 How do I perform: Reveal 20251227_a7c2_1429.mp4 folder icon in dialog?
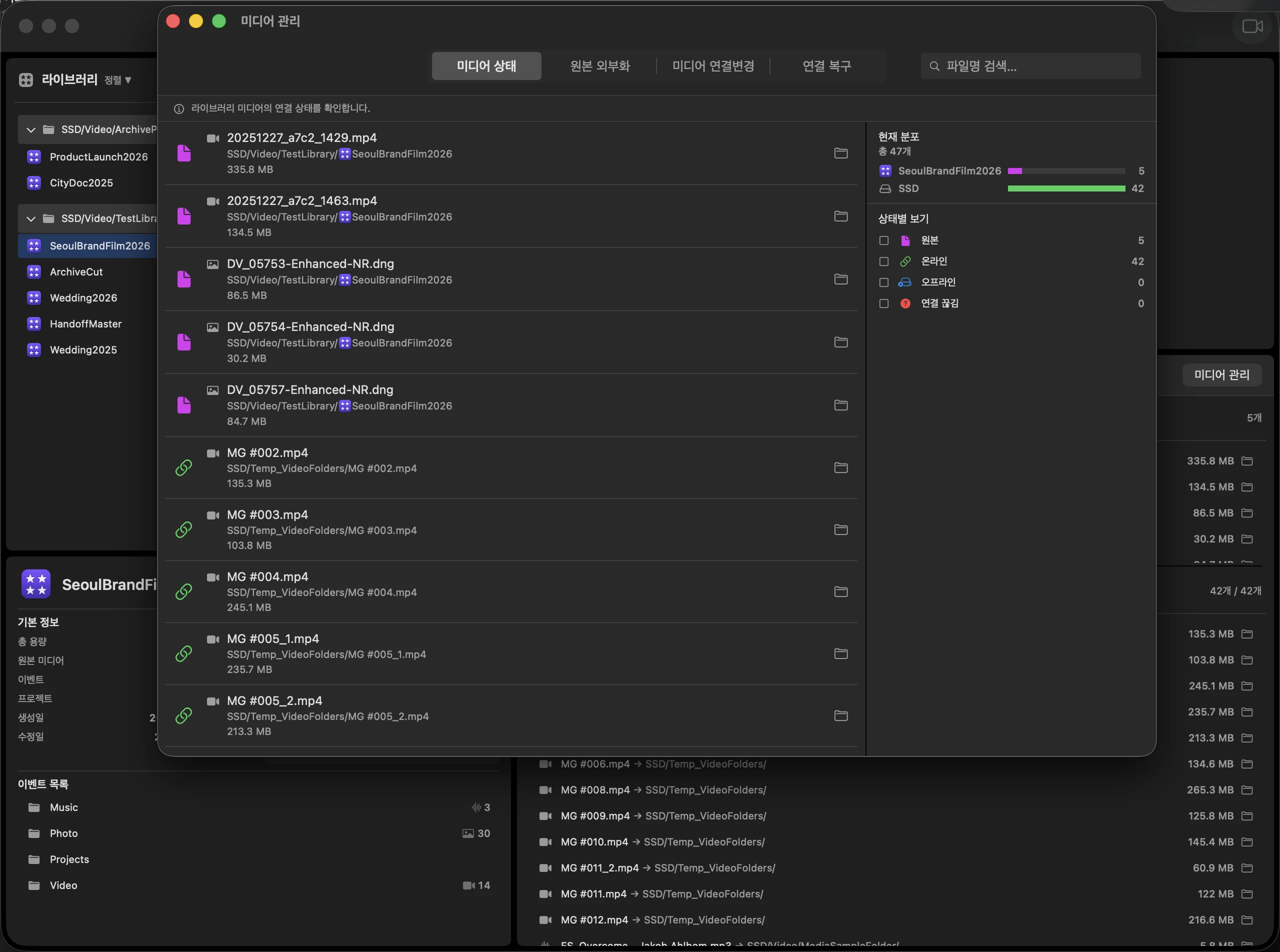(841, 153)
